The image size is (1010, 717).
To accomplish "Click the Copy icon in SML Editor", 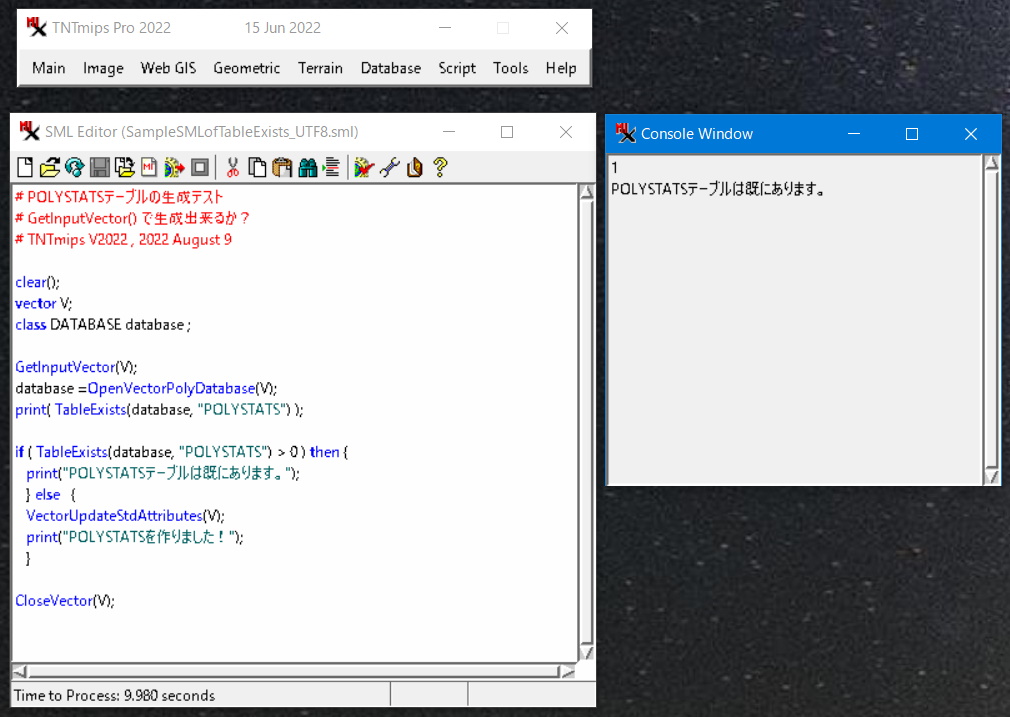I will tap(257, 168).
